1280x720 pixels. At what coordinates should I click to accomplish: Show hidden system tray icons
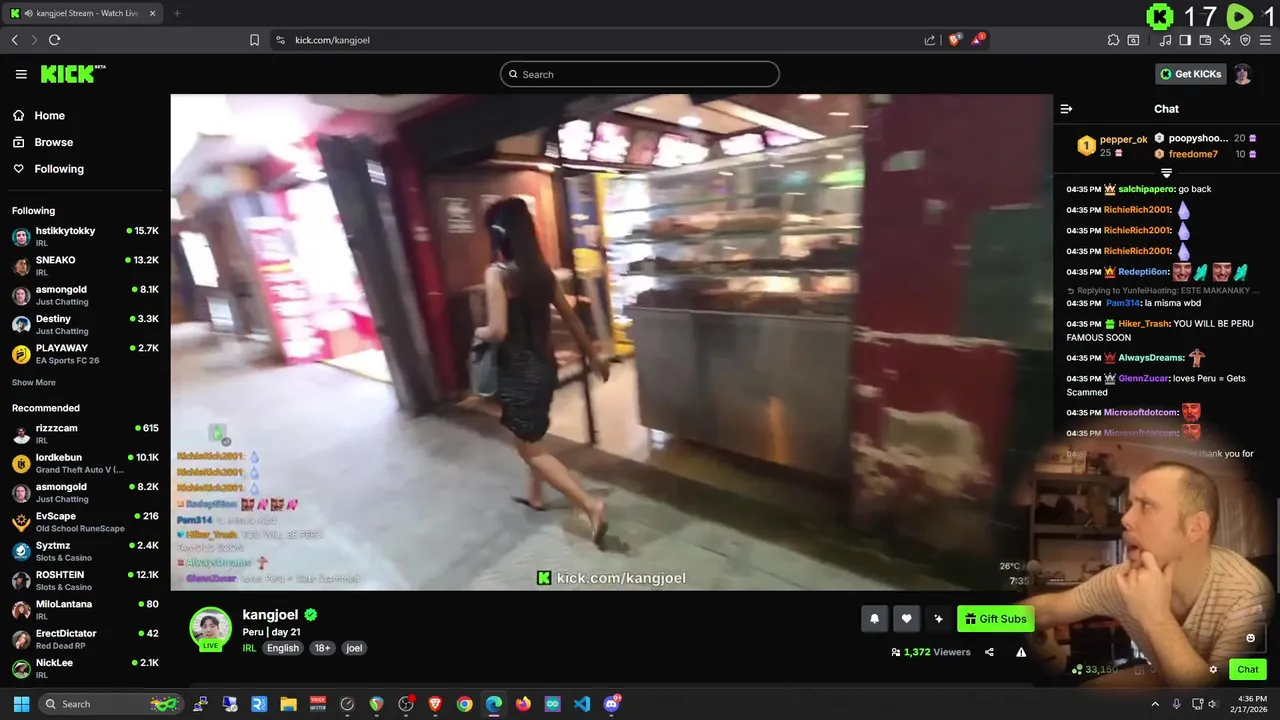pos(1155,704)
